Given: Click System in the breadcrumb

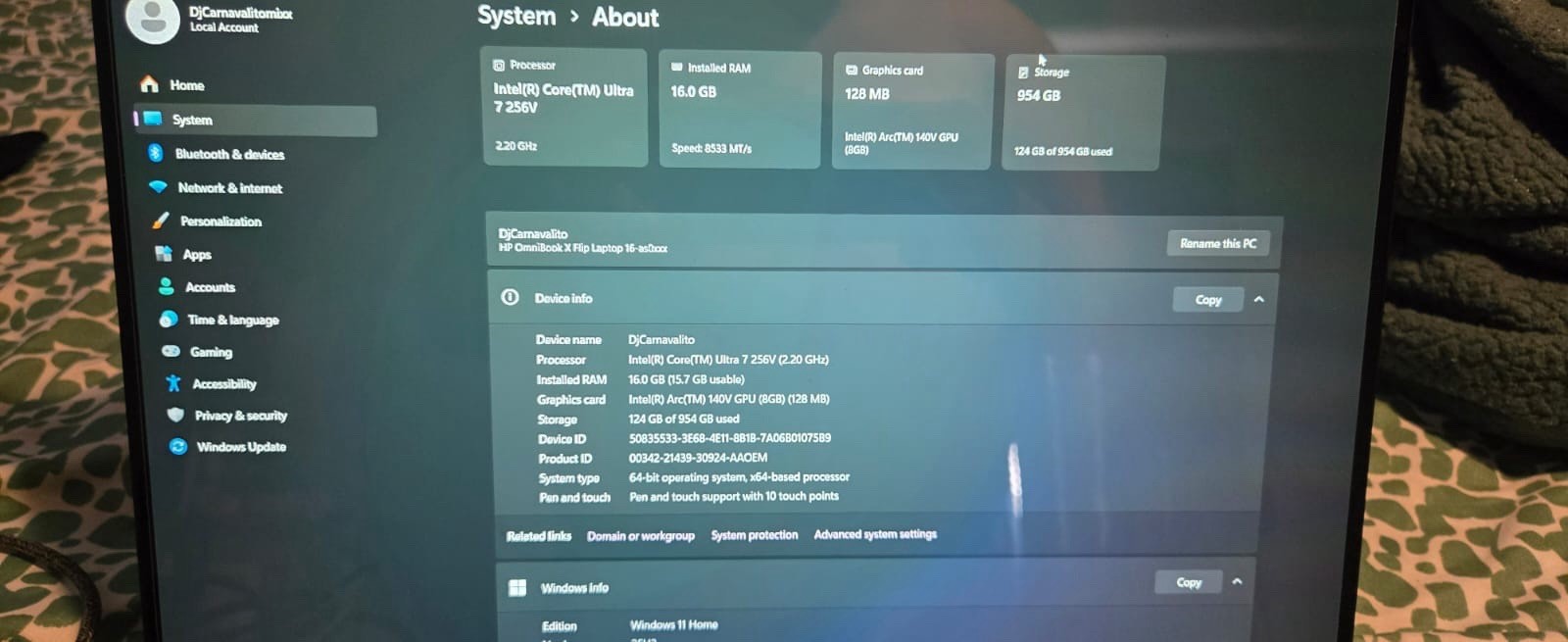Looking at the screenshot, I should pos(515,16).
